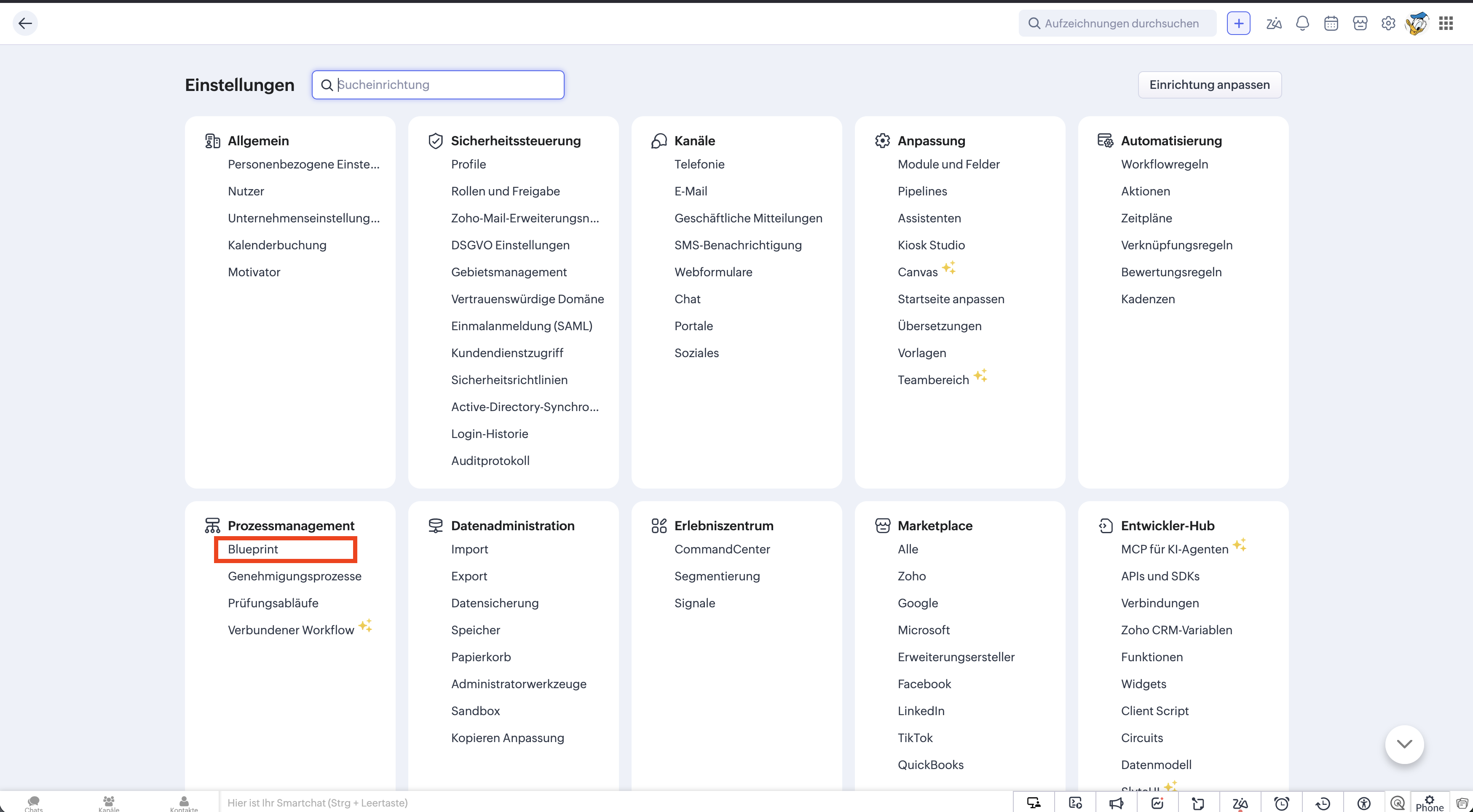Viewport: 1473px width, 812px height.
Task: Open Zia assistant in the top bar
Action: [x=1273, y=24]
